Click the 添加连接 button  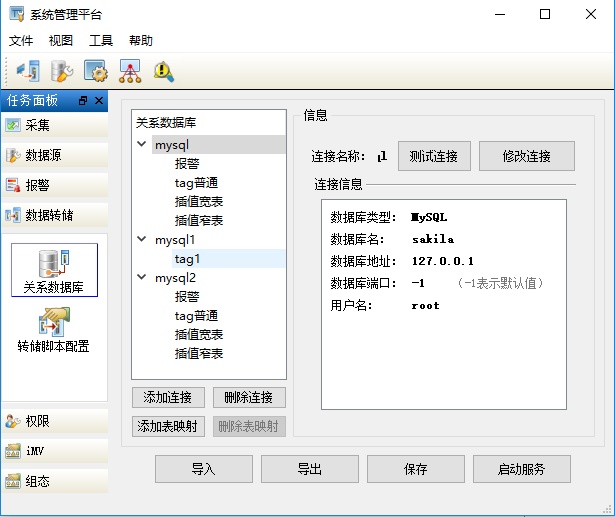[x=168, y=398]
